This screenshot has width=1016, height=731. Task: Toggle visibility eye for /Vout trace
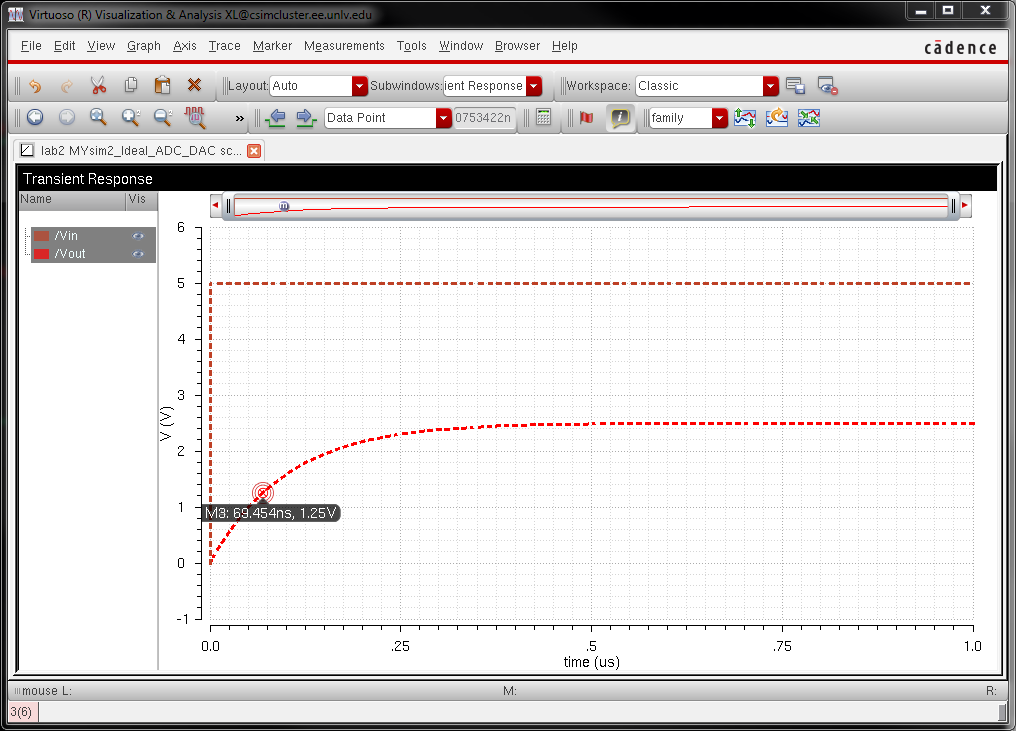[x=138, y=254]
